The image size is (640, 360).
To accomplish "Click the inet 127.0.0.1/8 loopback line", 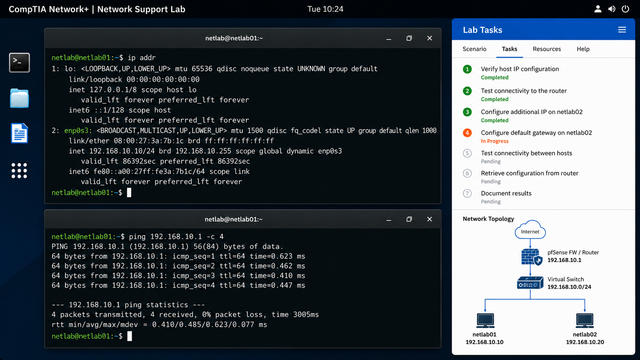I will 132,90.
